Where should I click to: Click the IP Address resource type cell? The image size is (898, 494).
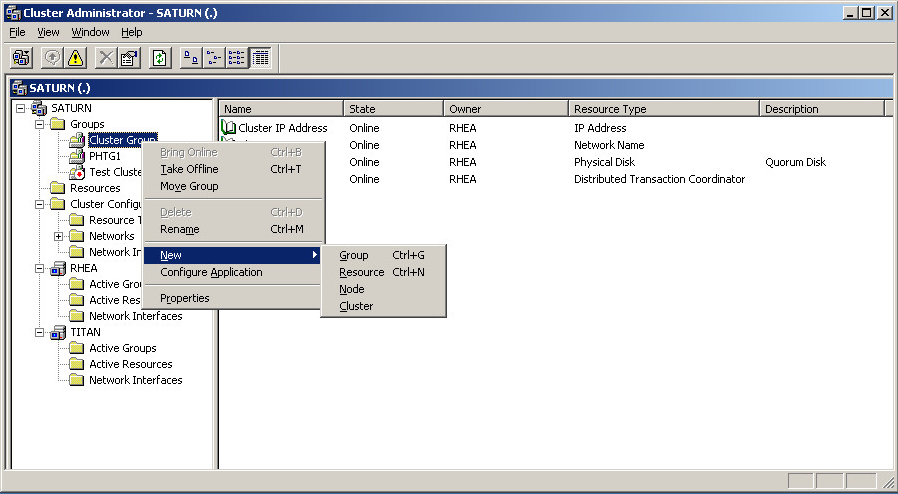[600, 128]
